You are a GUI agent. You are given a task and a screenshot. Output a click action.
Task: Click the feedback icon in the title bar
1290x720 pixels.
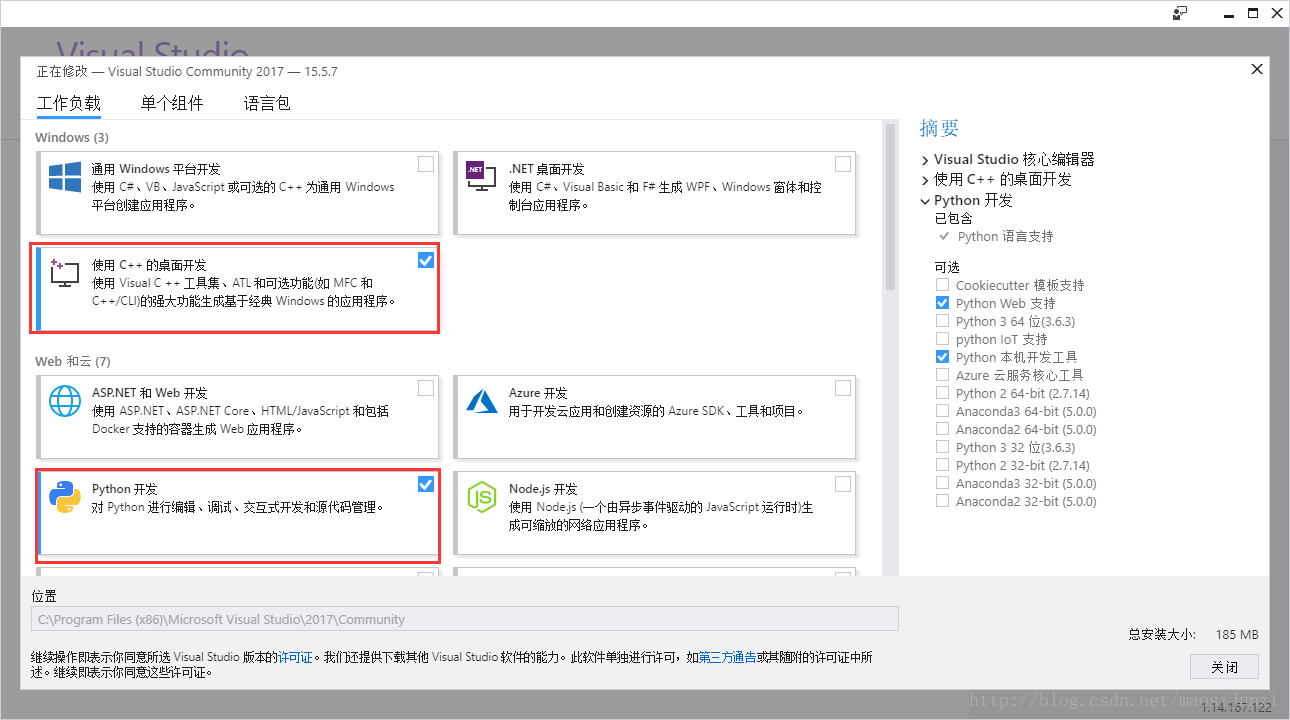[1180, 13]
